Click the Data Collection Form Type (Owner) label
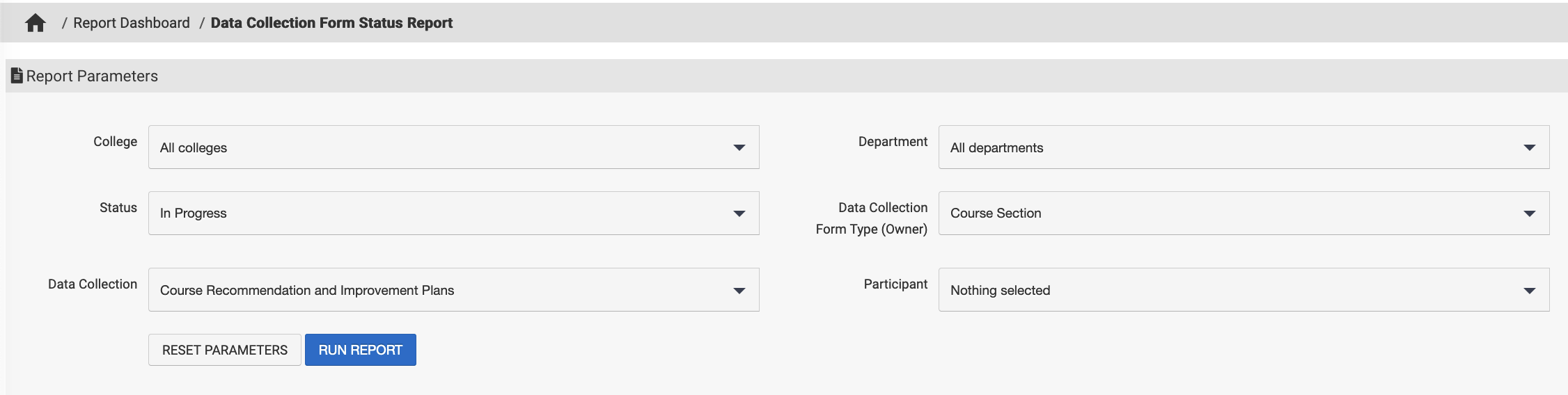This screenshot has width=1568, height=395. [872, 218]
